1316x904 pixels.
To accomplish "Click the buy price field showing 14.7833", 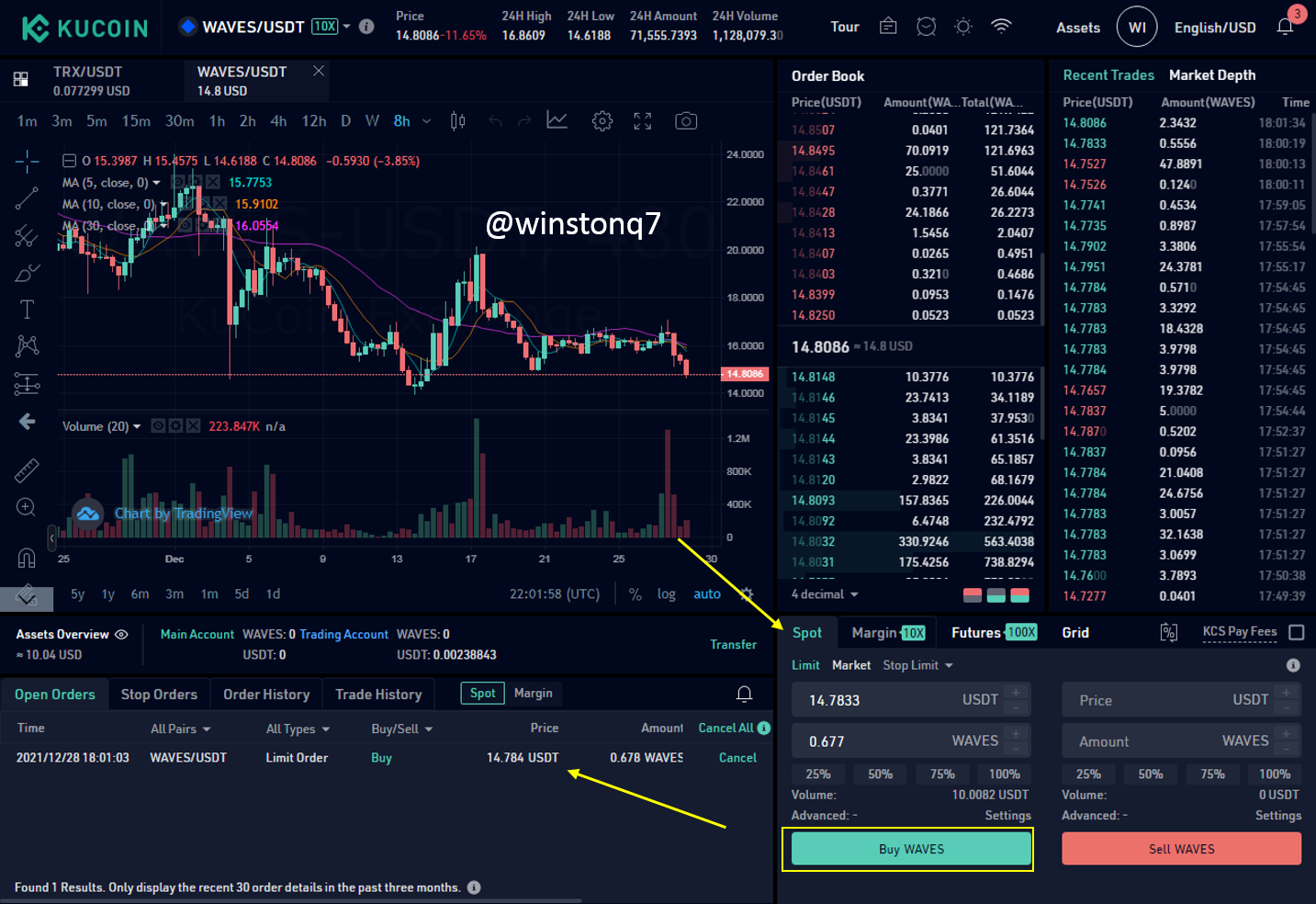I will [x=911, y=700].
